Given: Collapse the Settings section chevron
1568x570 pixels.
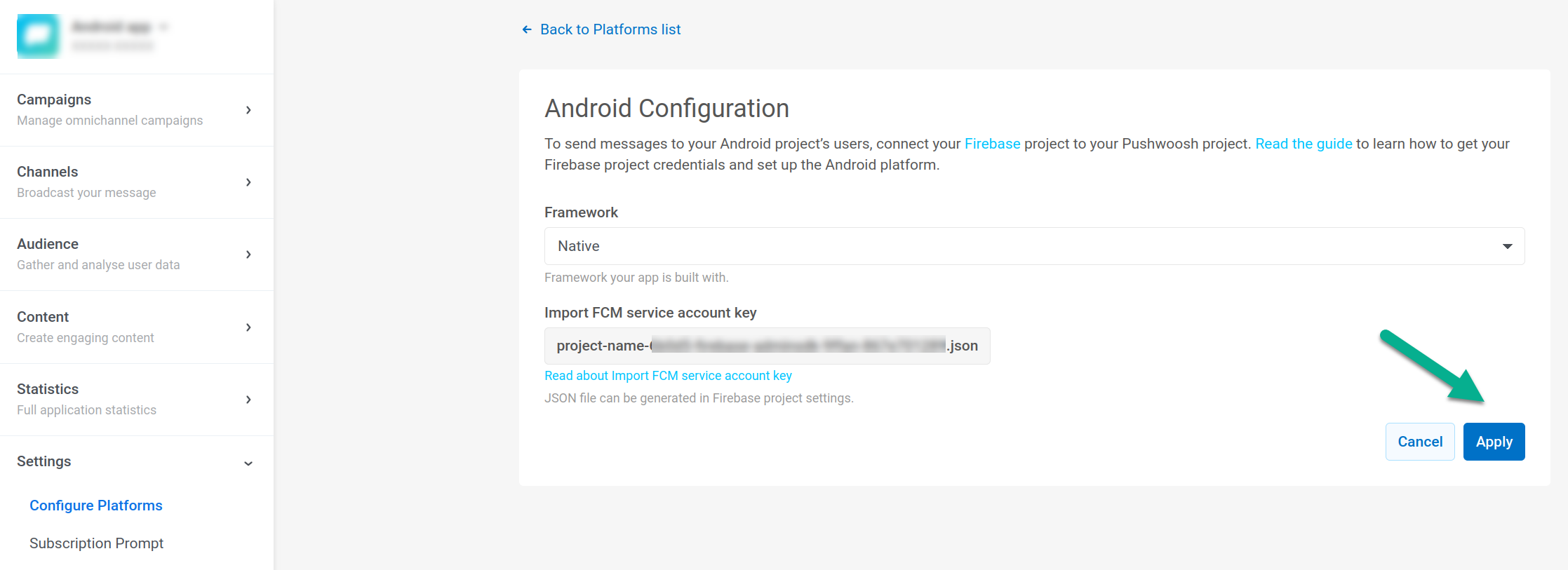Looking at the screenshot, I should [x=248, y=463].
